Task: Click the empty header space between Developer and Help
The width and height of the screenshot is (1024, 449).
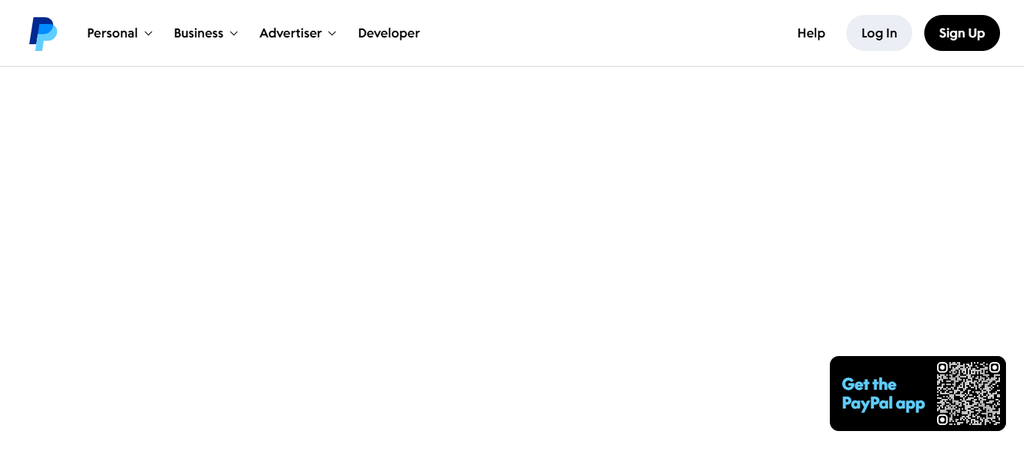Action: tap(607, 33)
